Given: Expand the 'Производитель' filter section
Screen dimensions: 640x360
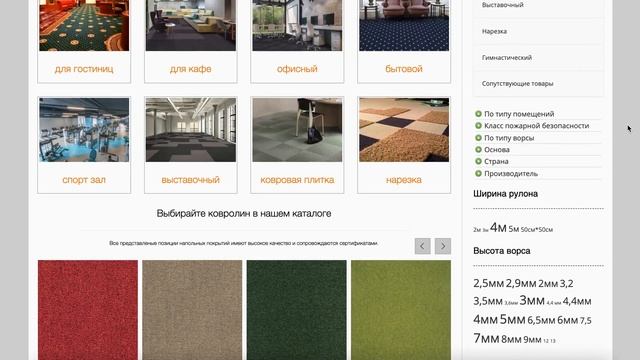Looking at the screenshot, I should pos(507,173).
